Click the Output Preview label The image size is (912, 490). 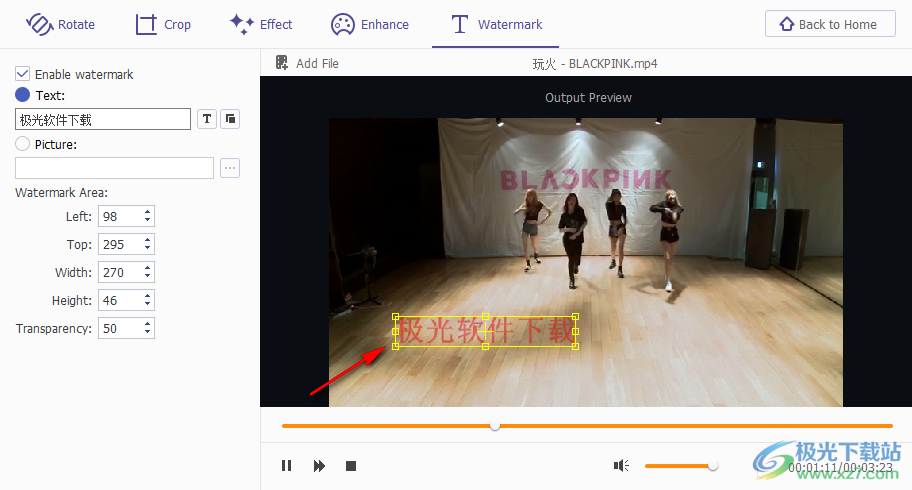[588, 98]
